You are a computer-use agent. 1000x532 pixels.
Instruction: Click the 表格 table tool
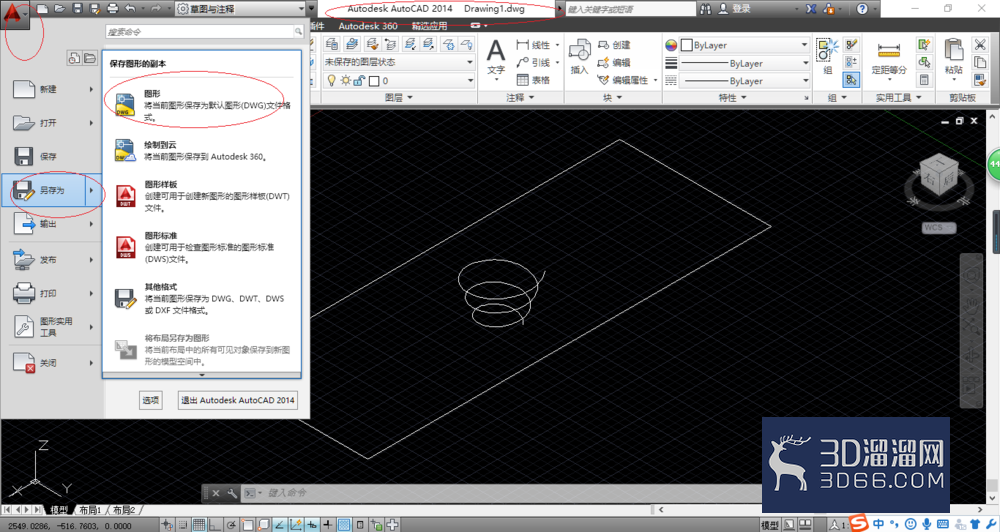coord(533,80)
